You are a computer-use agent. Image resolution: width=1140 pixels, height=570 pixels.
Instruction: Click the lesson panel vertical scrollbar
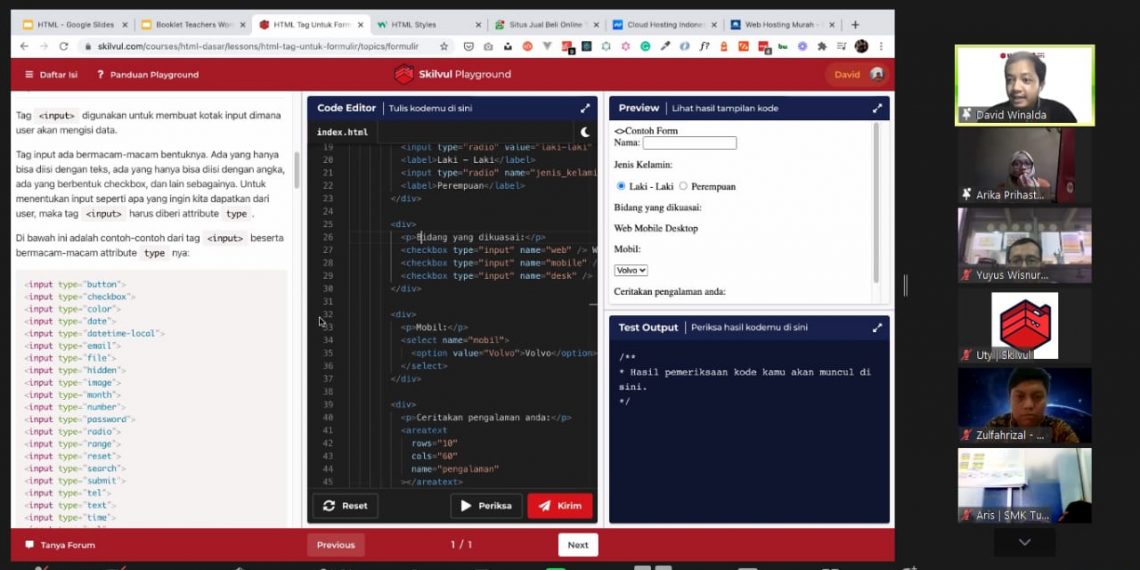tap(297, 170)
